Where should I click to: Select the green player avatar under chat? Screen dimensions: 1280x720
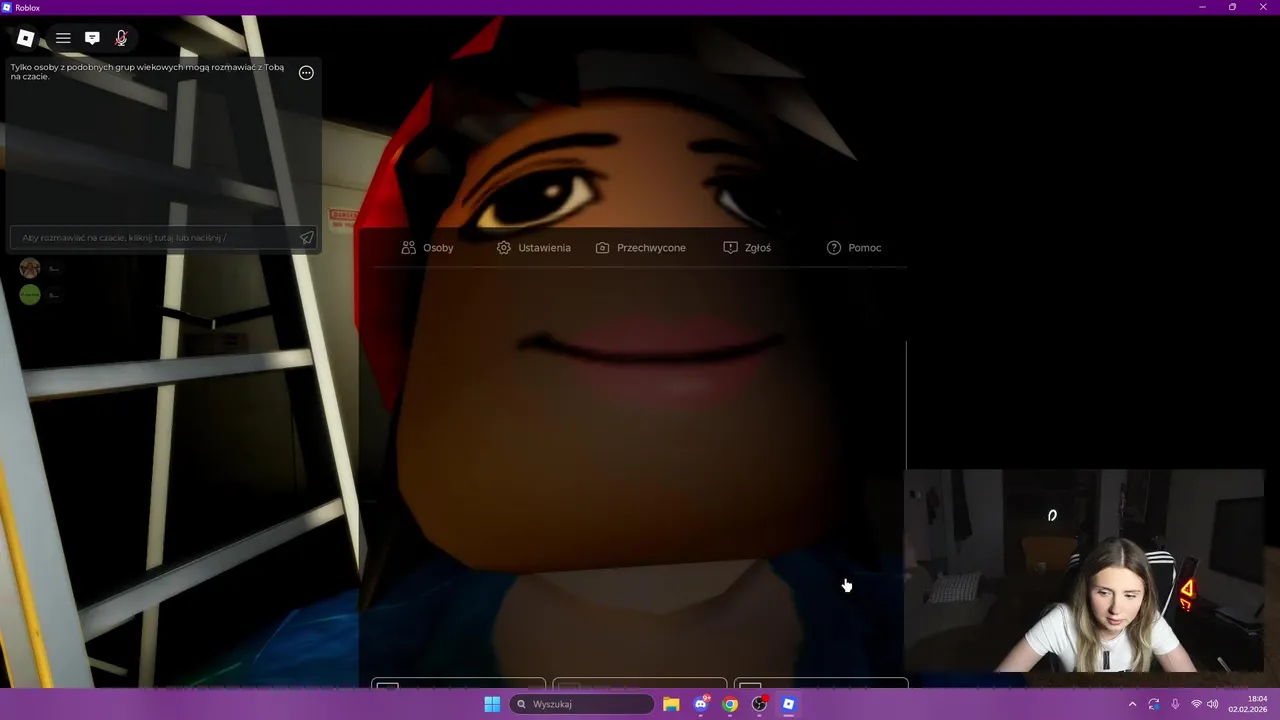(30, 294)
